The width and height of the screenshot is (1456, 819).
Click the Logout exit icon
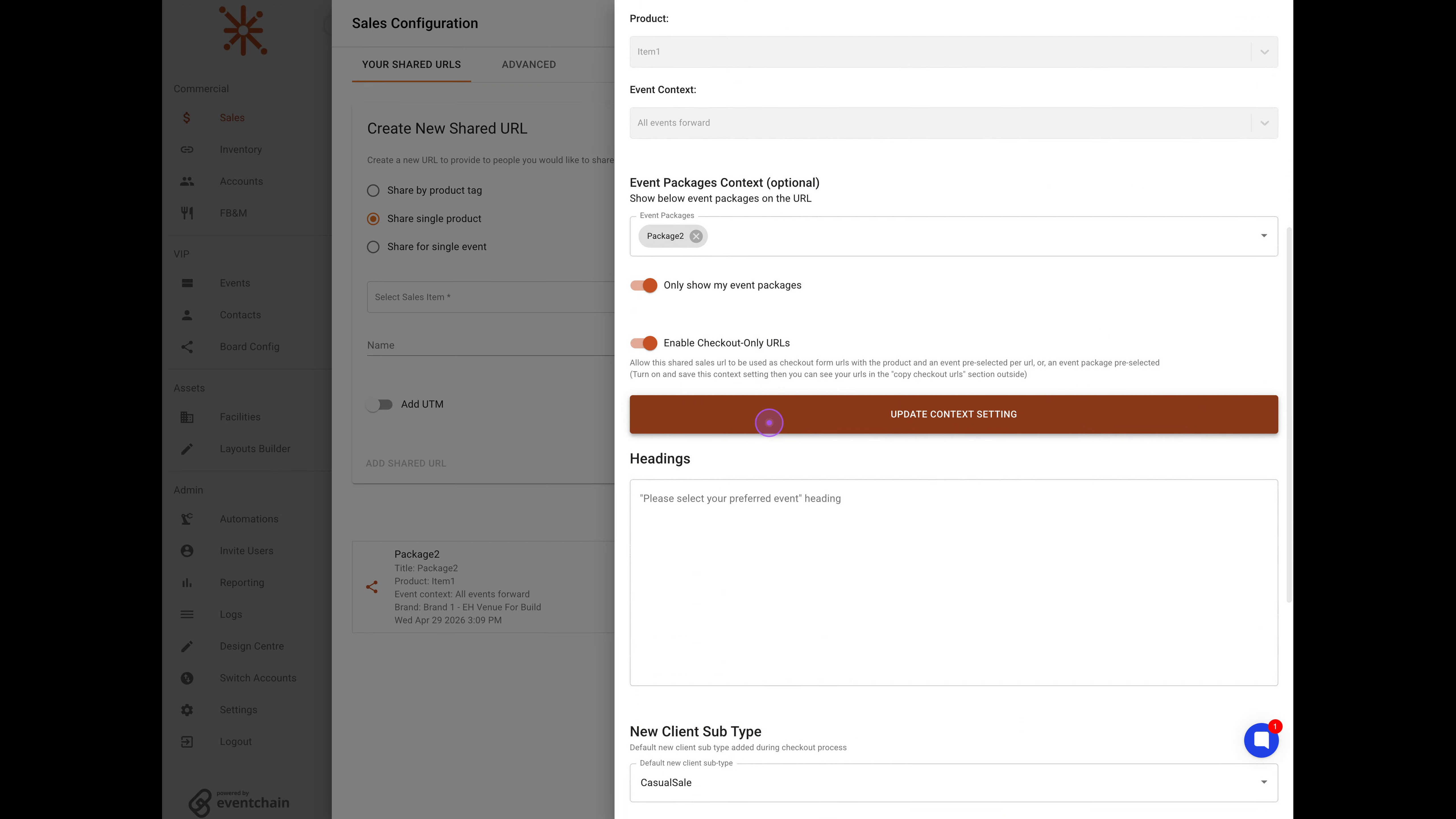tap(187, 742)
